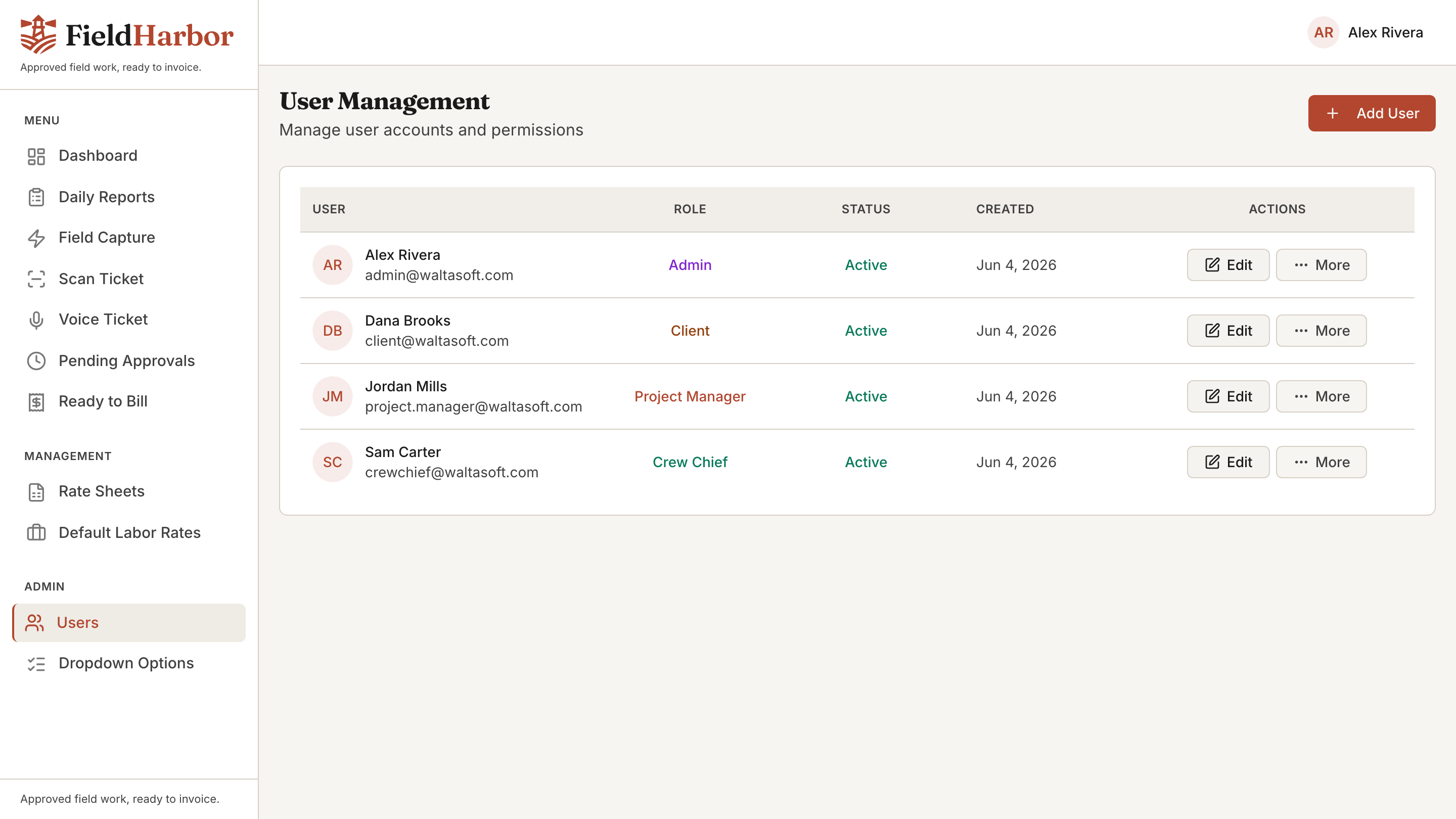Screen dimensions: 1456x819
Task: Click the Jordan Mills name
Action: 405,386
